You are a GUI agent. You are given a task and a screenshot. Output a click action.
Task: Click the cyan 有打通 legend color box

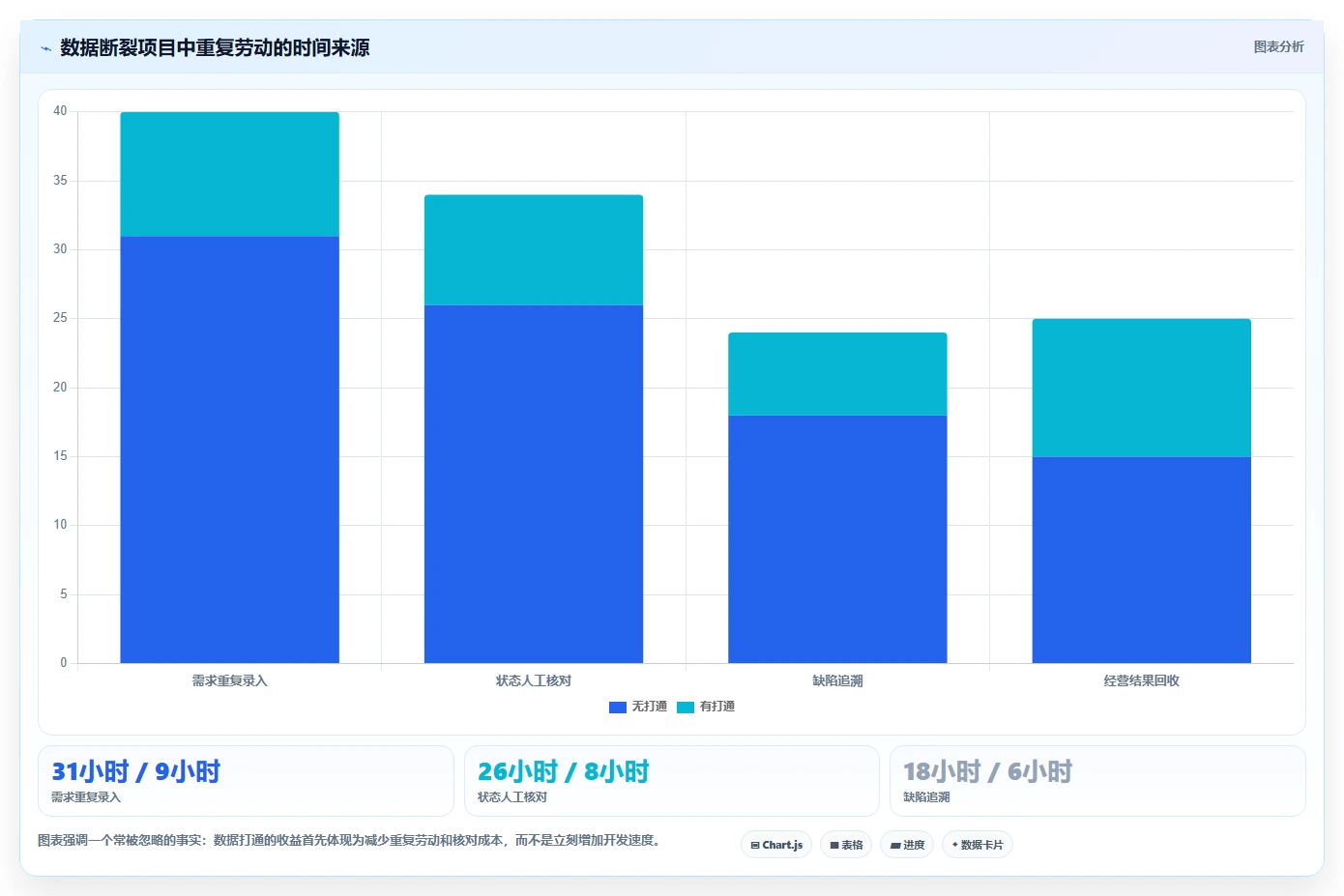686,707
